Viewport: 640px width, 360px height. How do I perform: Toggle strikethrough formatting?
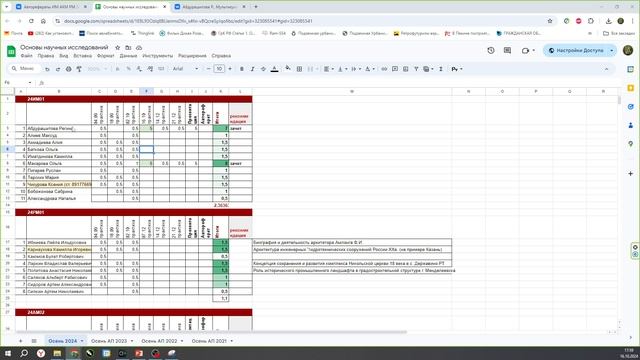pos(263,69)
